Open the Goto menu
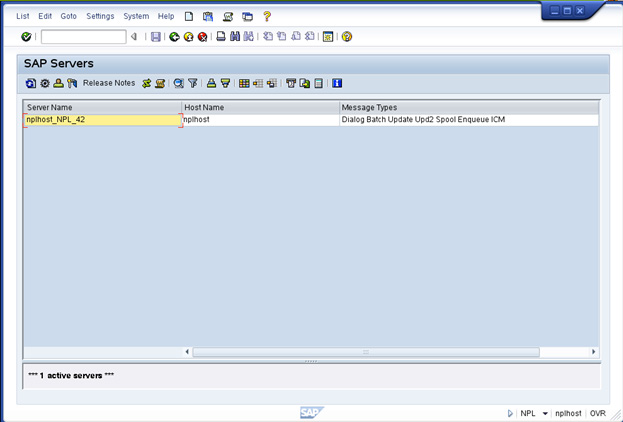Viewport: 623px width, 422px height. [x=68, y=16]
